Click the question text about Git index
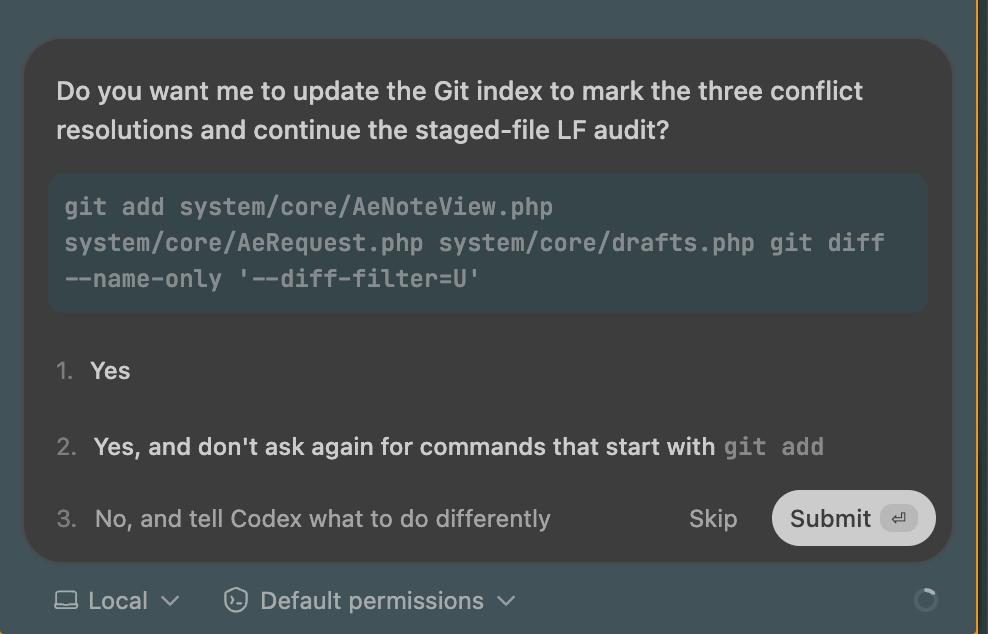988x634 pixels. (x=459, y=110)
